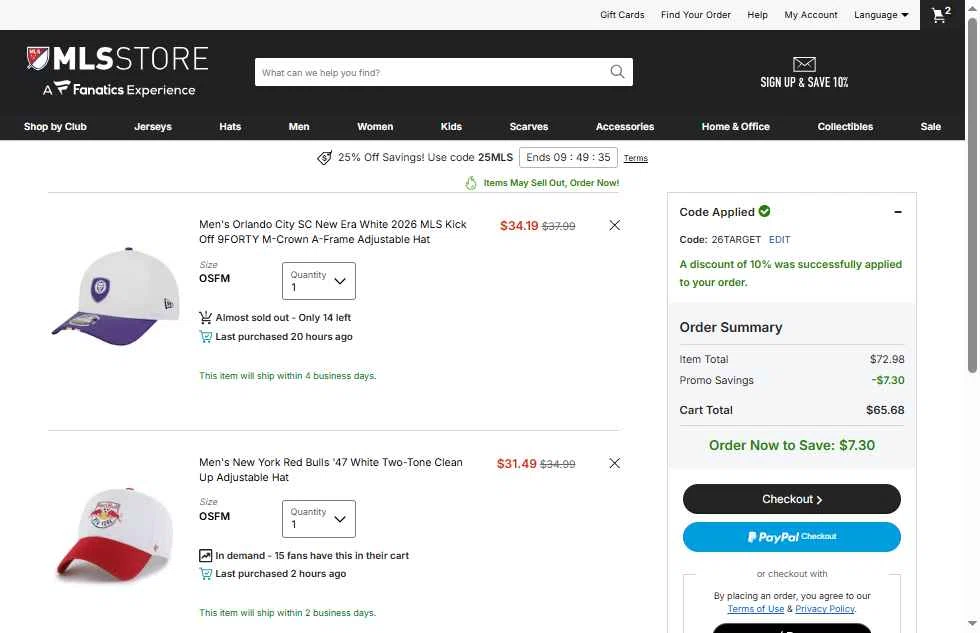980x633 pixels.
Task: Click the Help link
Action: pos(758,14)
